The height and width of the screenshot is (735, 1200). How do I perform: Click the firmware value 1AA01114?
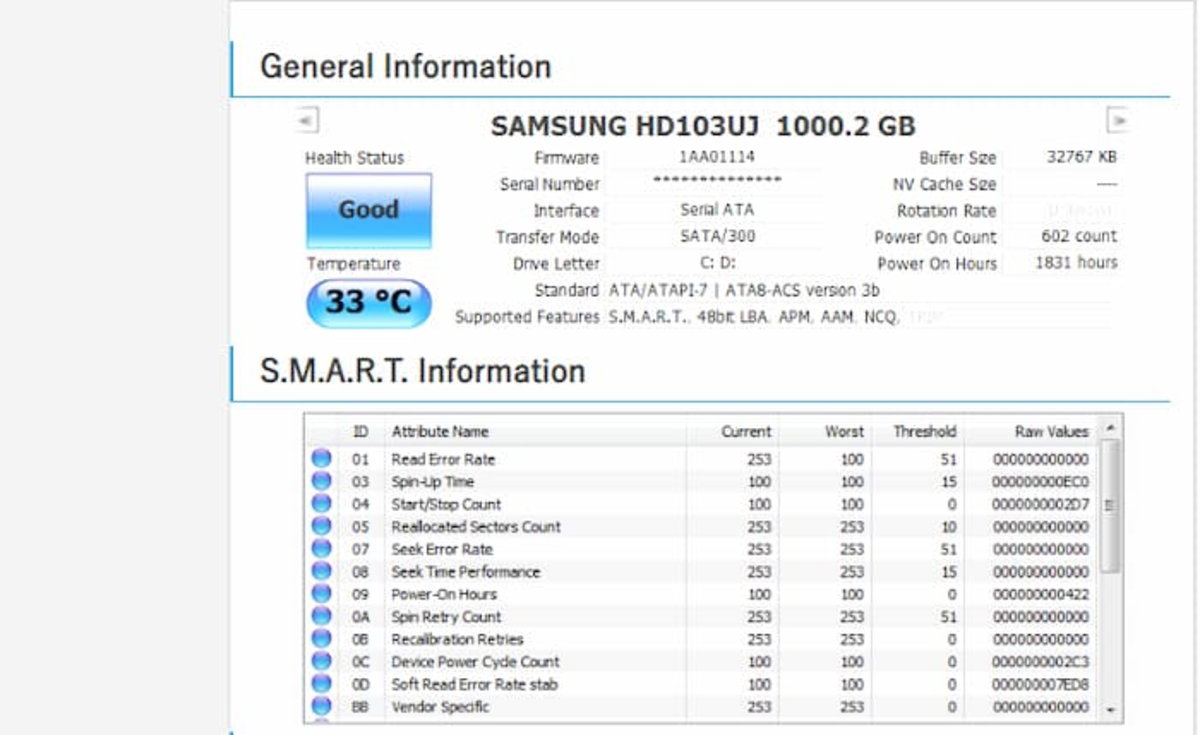(717, 157)
